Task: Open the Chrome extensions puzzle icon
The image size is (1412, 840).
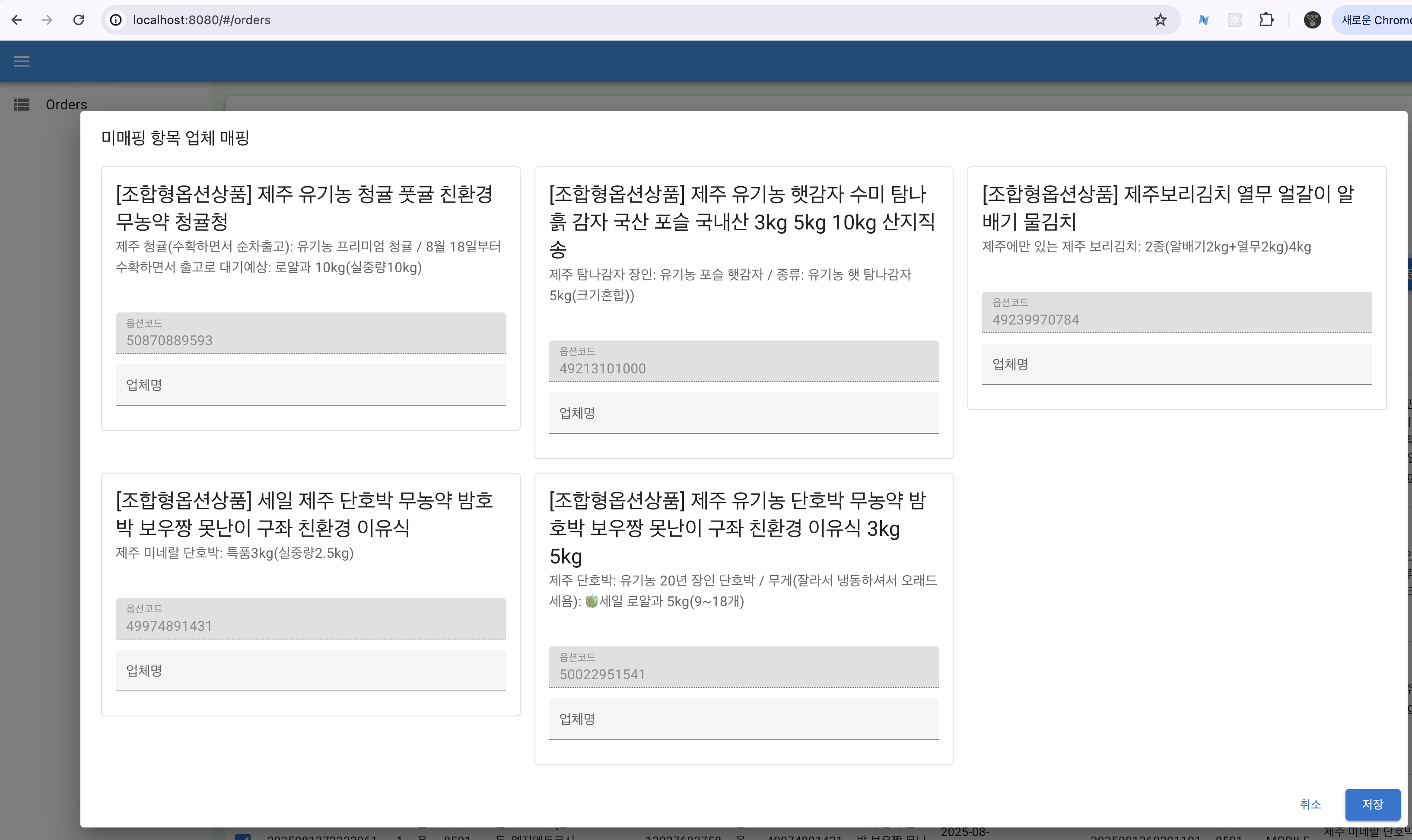Action: coord(1266,20)
